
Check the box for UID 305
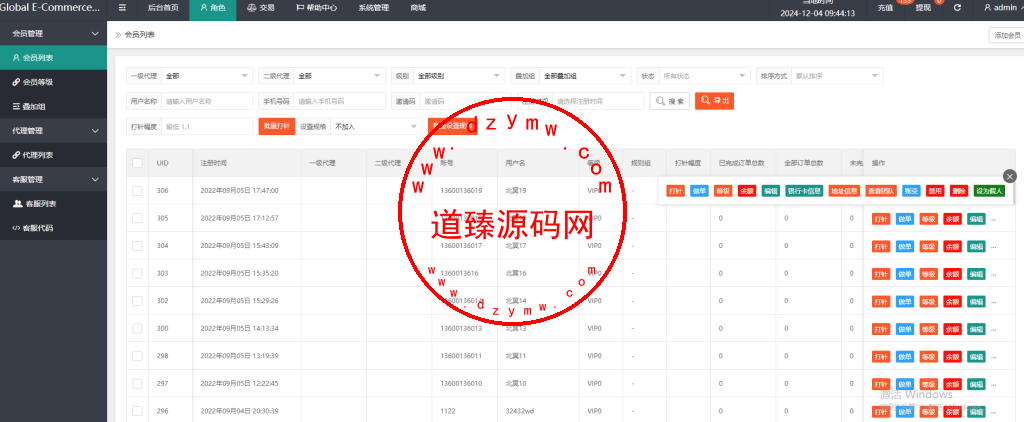point(137,218)
